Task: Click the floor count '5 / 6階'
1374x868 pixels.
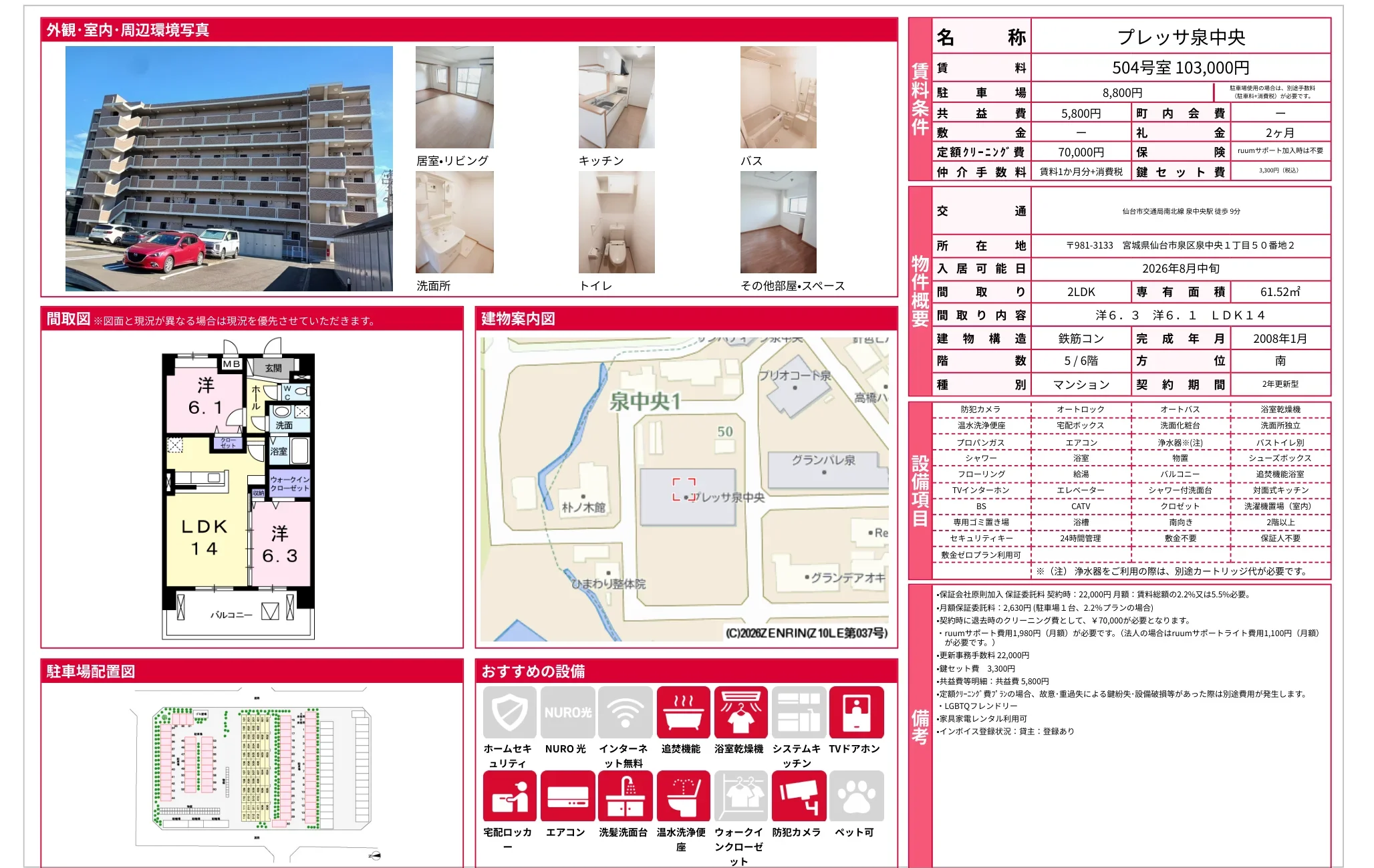Action: [1081, 361]
